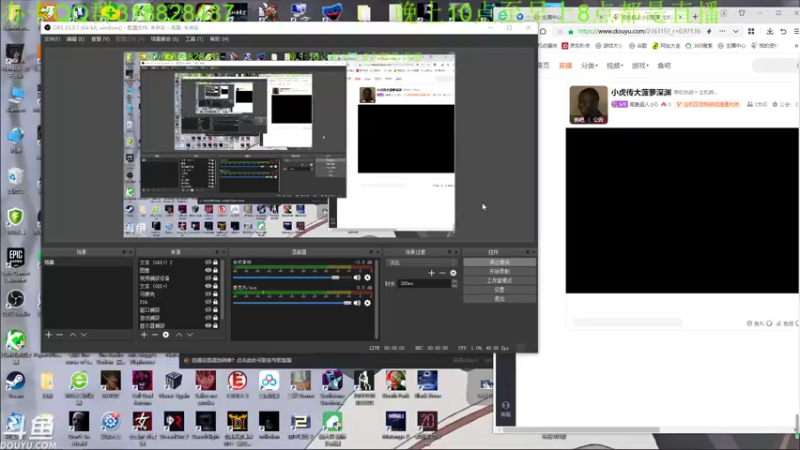
Task: Open mic/Aux settings gear in mixer
Action: [367, 303]
